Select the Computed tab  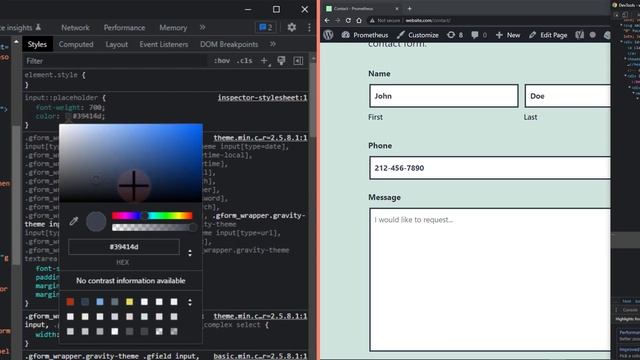click(76, 44)
